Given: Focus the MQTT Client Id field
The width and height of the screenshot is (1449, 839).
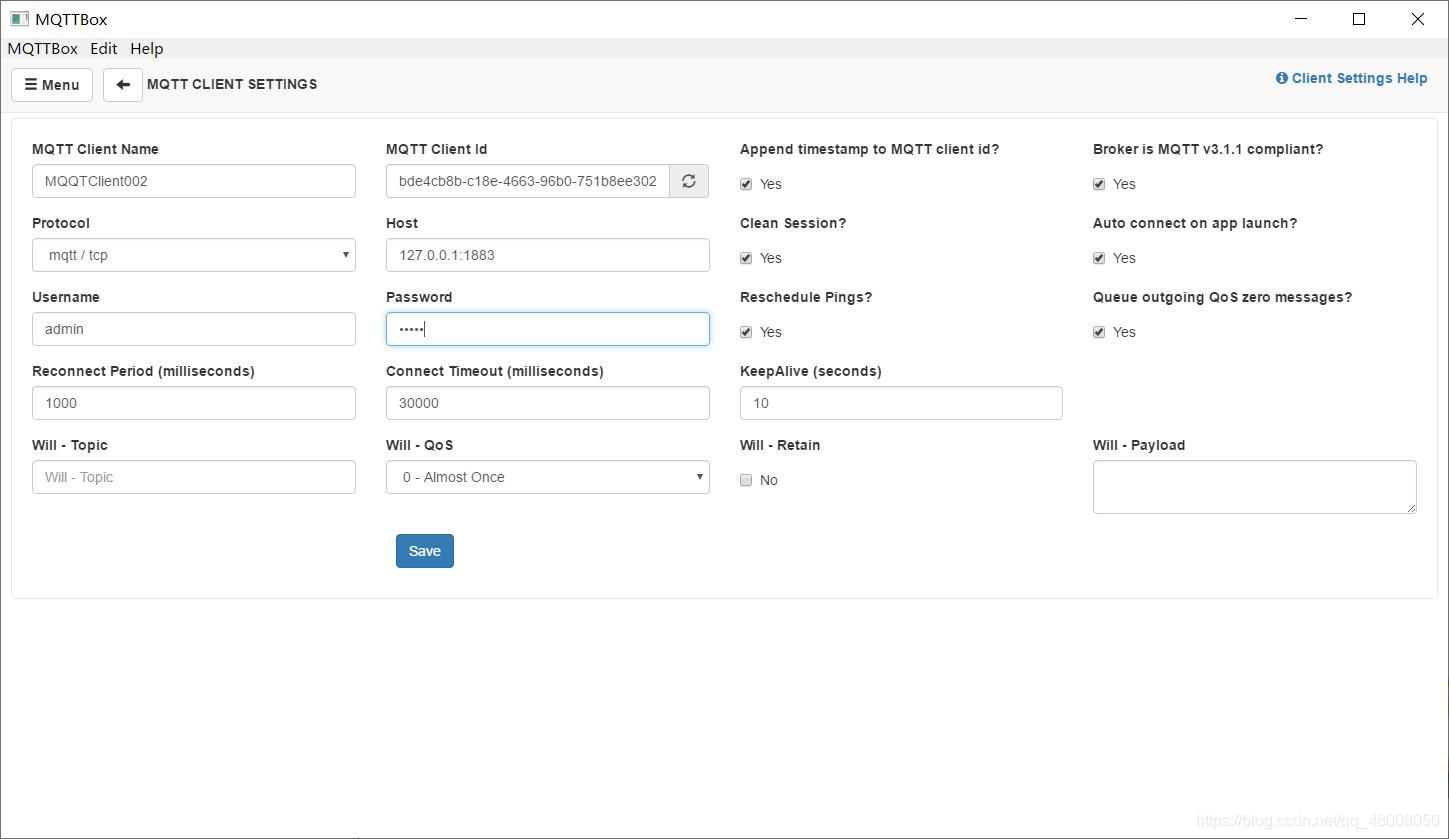Looking at the screenshot, I should click(x=528, y=181).
